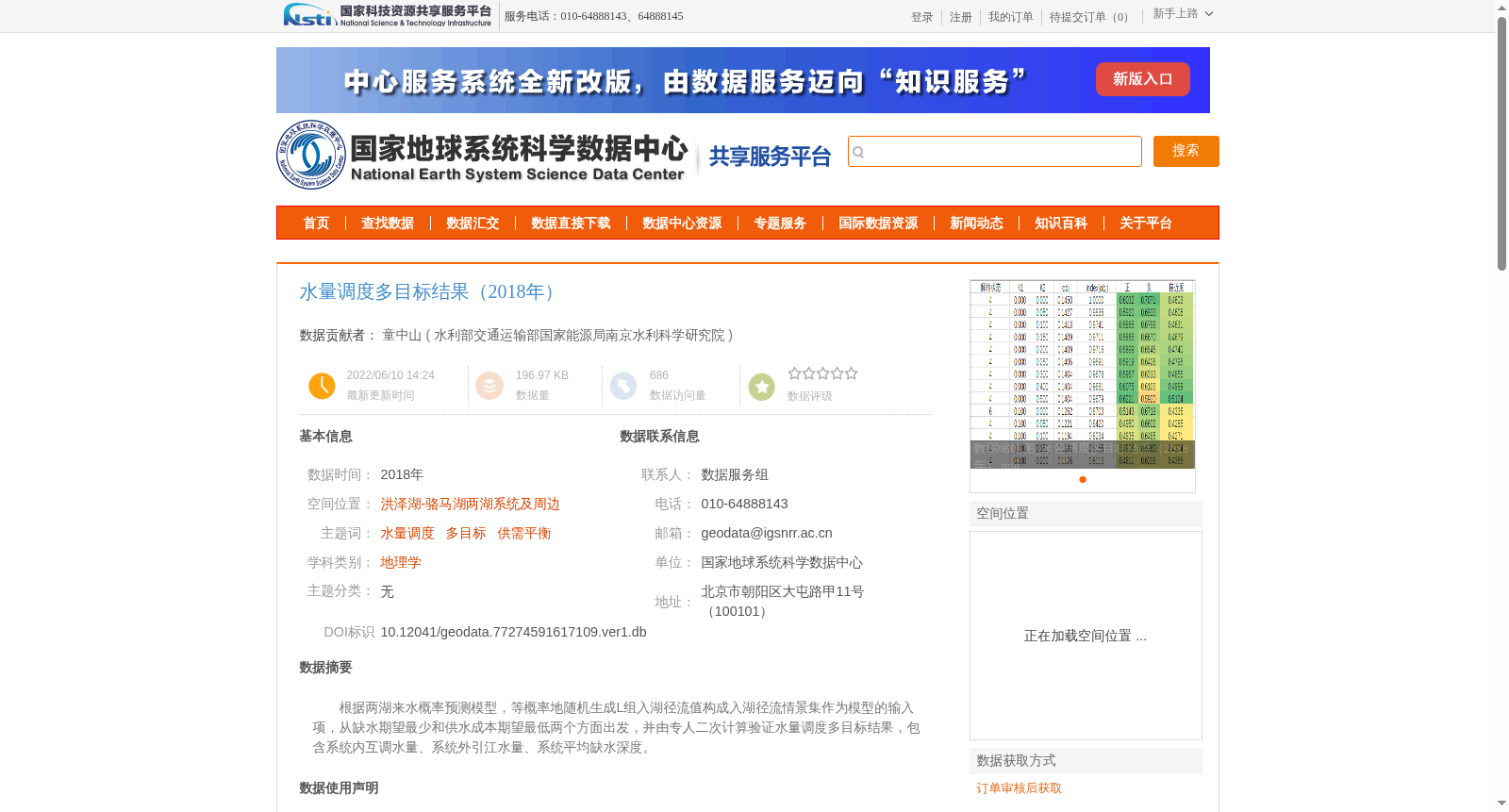Image resolution: width=1509 pixels, height=812 pixels.
Task: Open the 数据直接下载 menu item
Action: click(571, 224)
